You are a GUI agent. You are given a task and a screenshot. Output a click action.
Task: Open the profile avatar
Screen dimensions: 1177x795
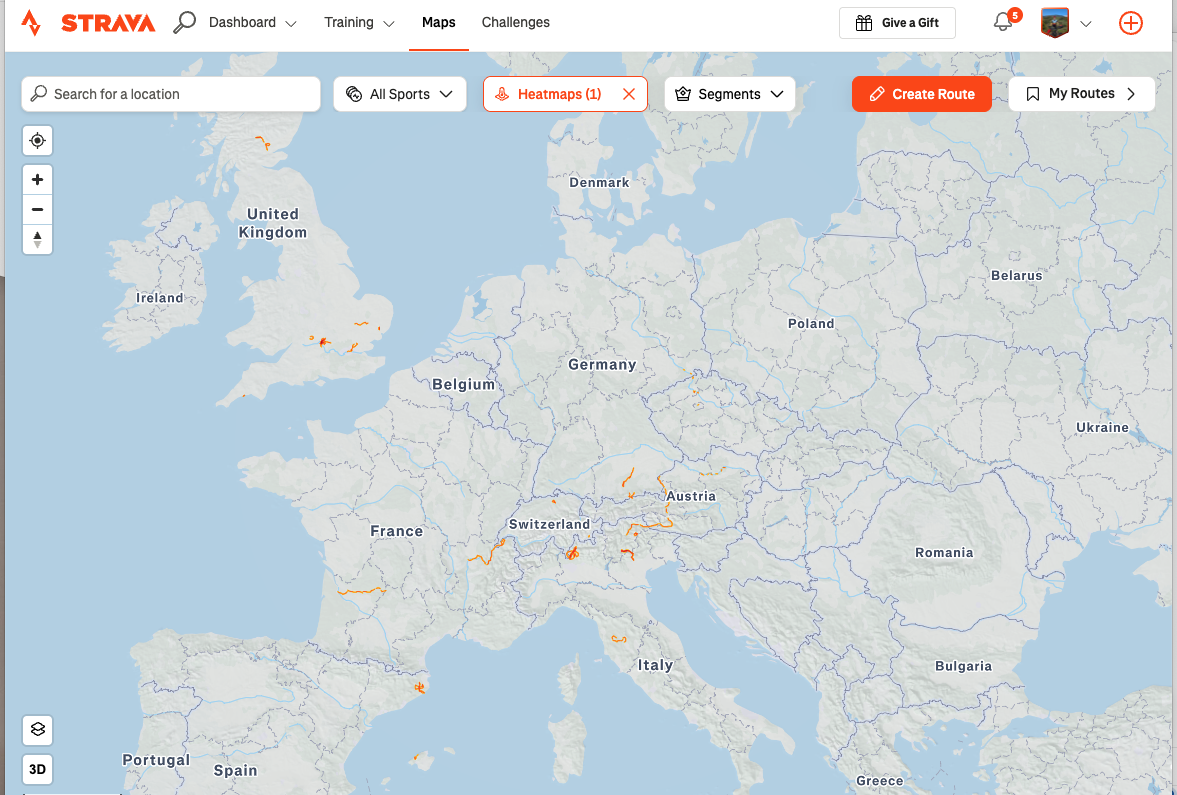tap(1055, 23)
